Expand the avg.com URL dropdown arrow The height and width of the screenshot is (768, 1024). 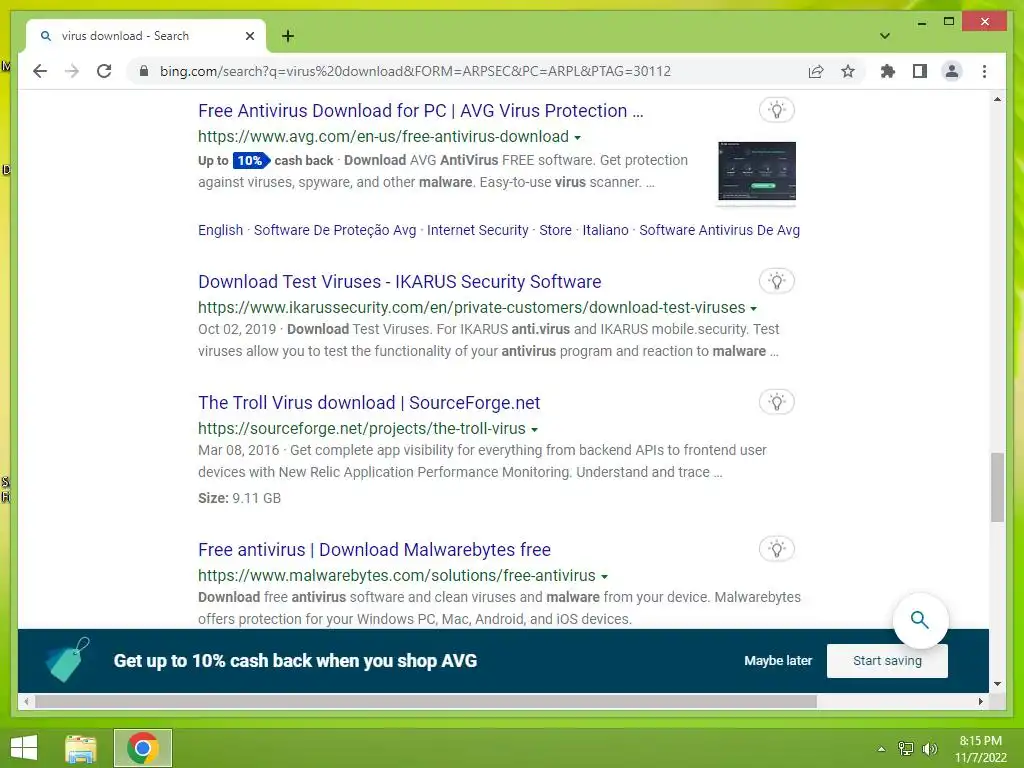coord(577,137)
